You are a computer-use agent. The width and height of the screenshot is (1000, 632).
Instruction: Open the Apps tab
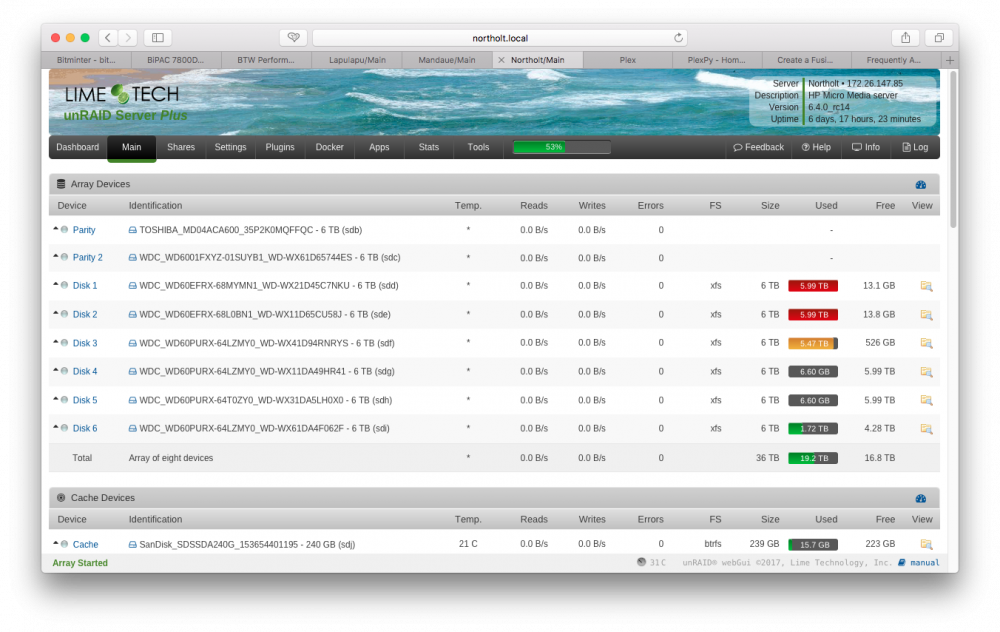379,147
